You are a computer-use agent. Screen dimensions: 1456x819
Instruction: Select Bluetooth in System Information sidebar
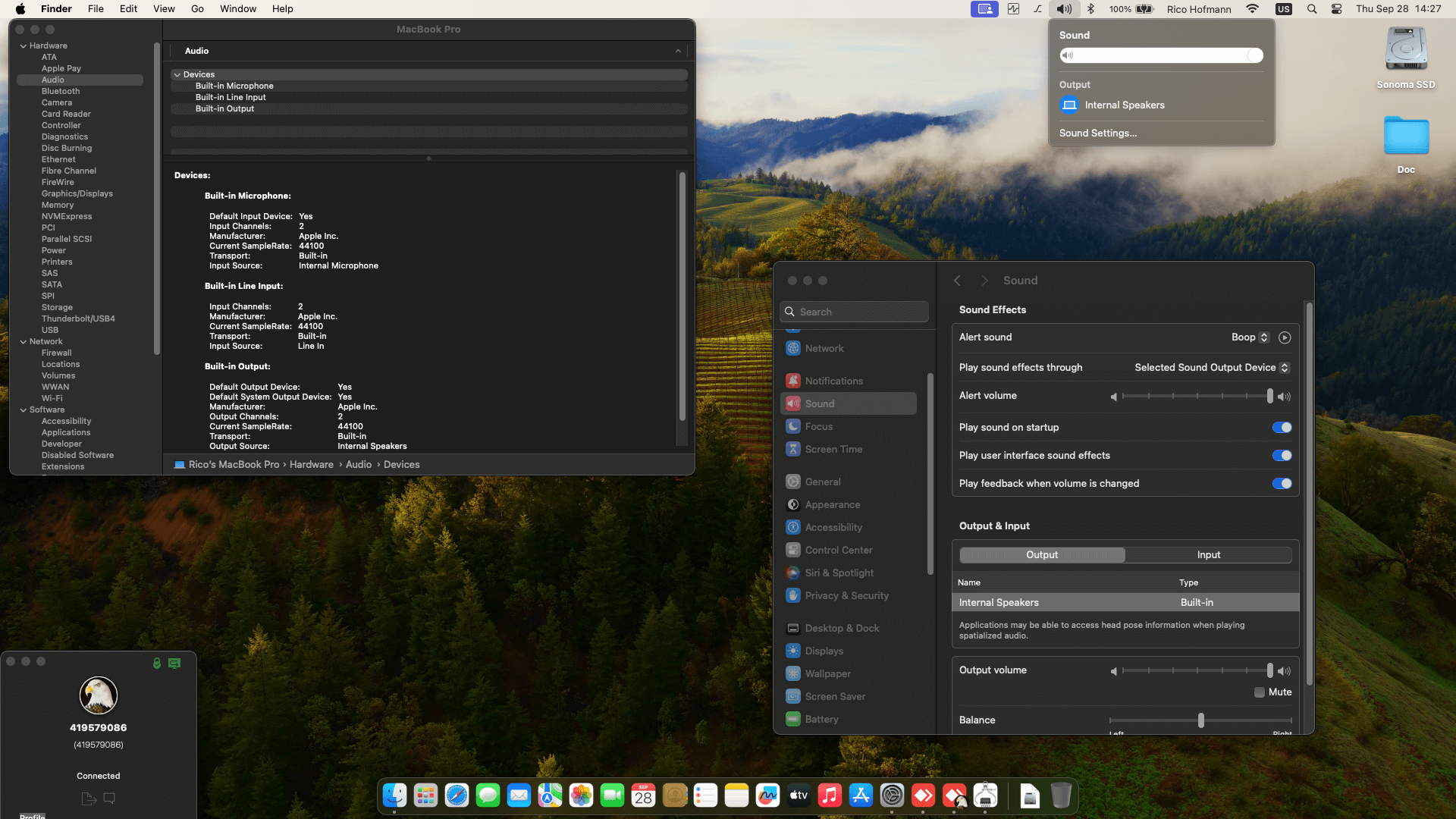tap(61, 92)
